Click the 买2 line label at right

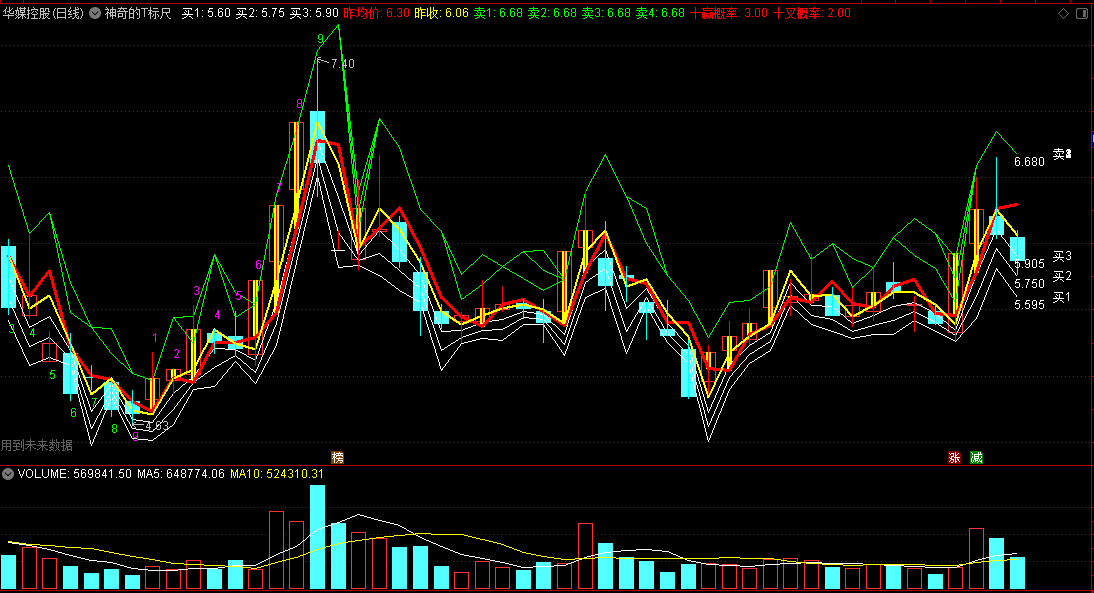1062,277
